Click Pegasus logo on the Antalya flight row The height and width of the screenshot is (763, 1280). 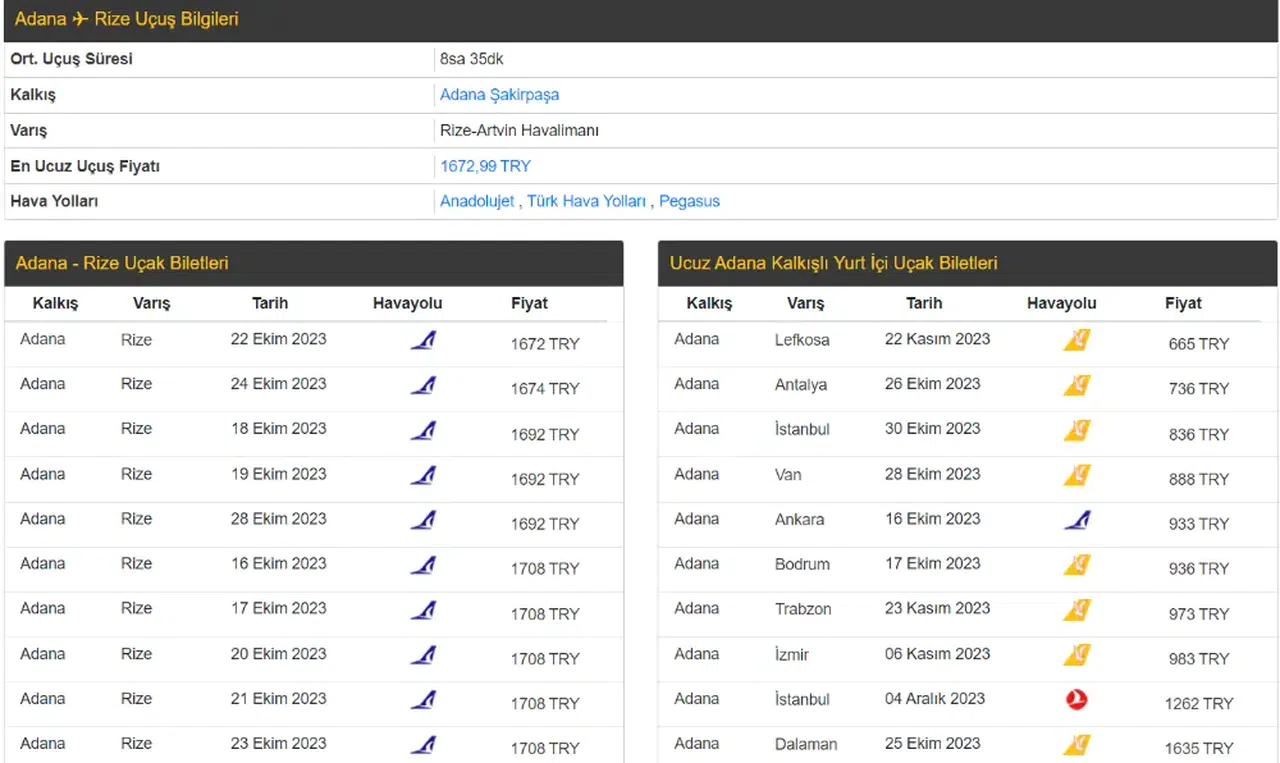pos(1076,385)
